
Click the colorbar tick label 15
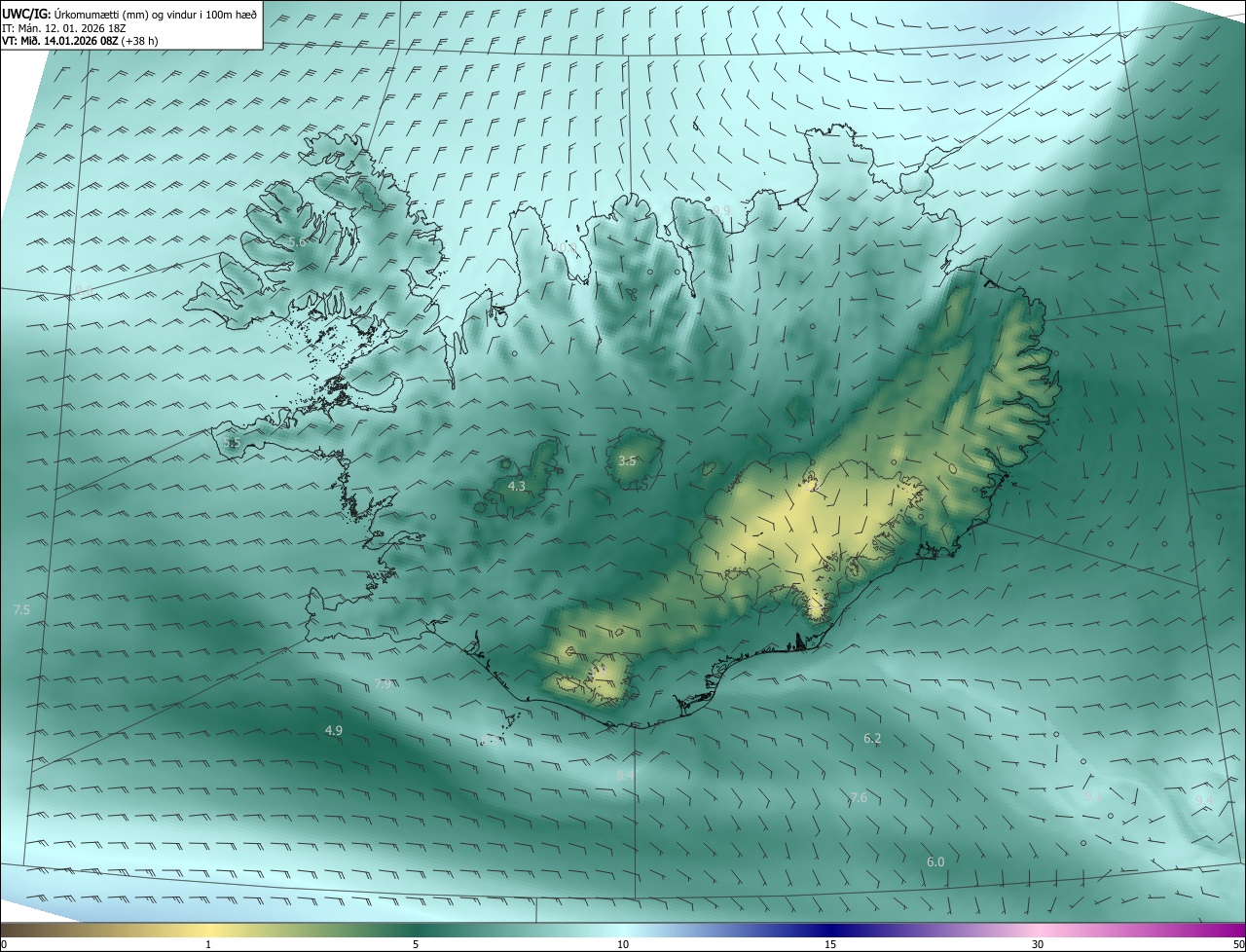click(x=830, y=945)
